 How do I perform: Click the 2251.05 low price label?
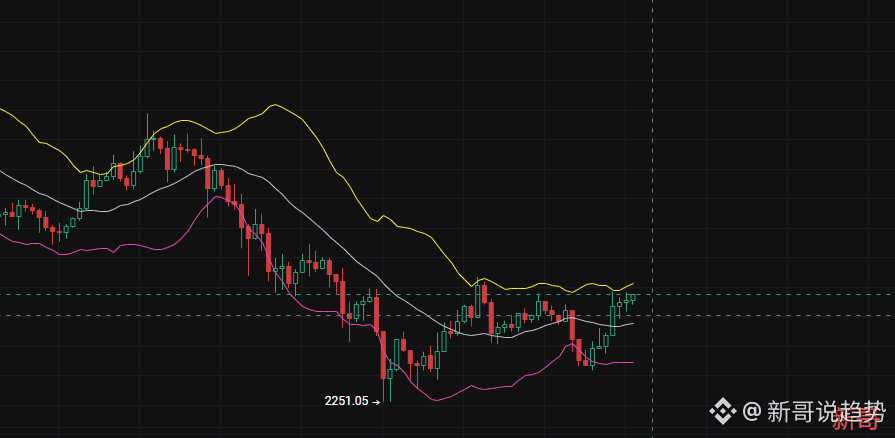[346, 401]
